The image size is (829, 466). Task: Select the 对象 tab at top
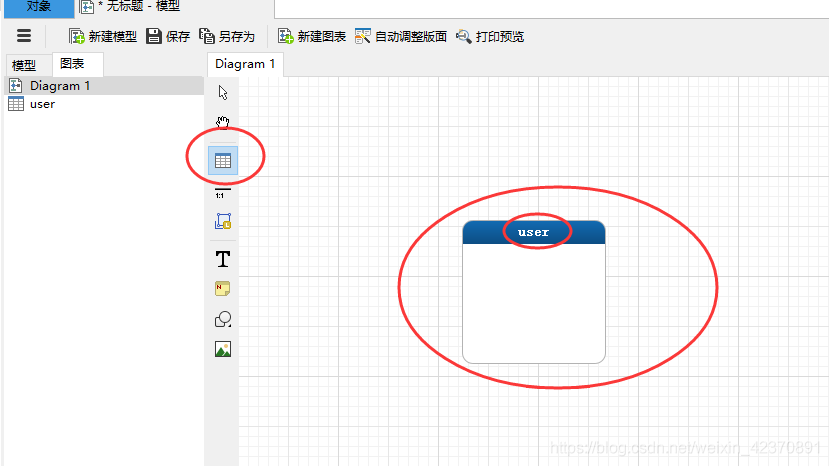pyautogui.click(x=39, y=7)
